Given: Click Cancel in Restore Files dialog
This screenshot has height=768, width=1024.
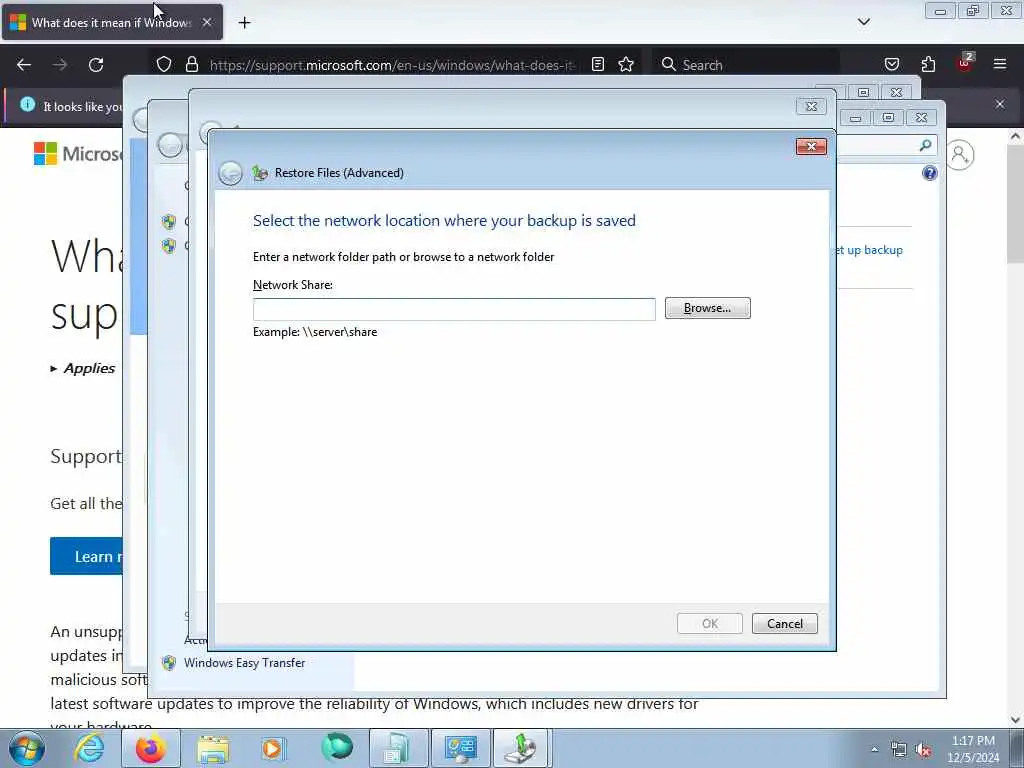Looking at the screenshot, I should click(x=784, y=624).
